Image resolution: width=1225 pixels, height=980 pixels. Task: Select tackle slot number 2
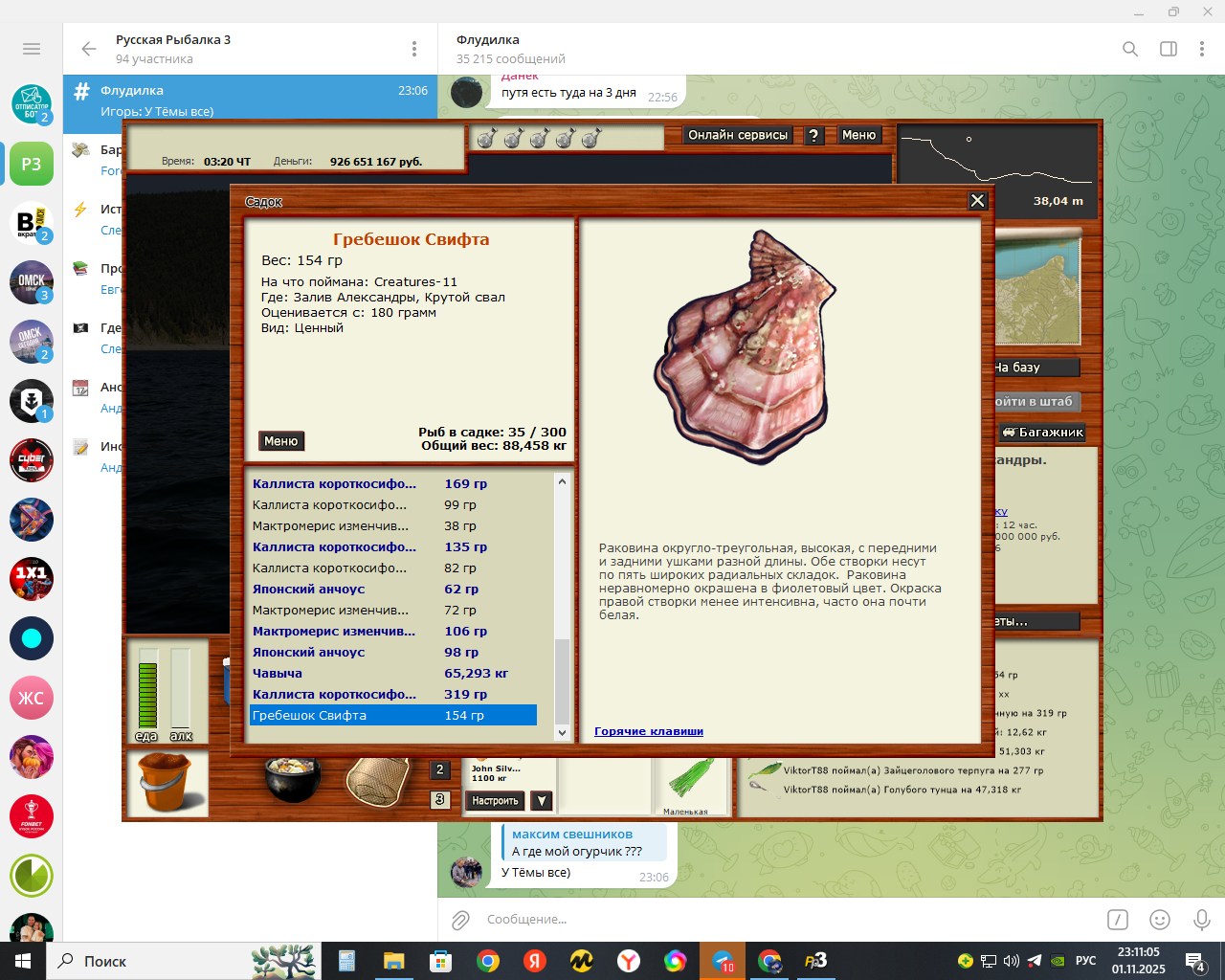(440, 769)
